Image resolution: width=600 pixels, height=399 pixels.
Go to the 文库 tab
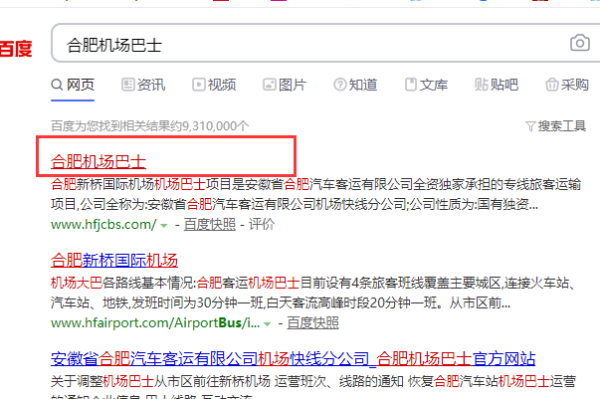click(x=426, y=85)
